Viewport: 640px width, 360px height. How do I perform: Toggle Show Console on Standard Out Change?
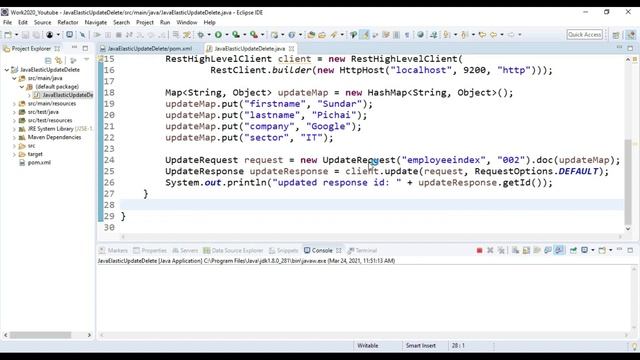548,250
